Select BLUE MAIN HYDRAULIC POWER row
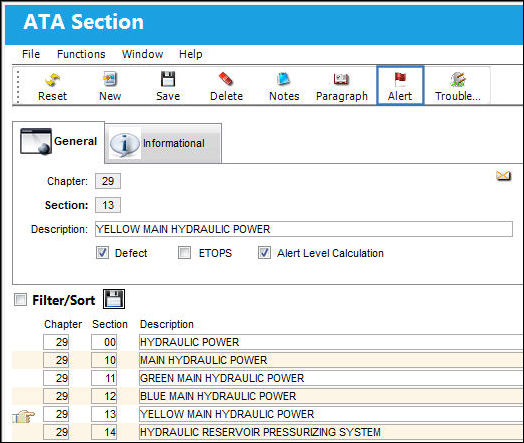524x443 pixels. (331, 396)
